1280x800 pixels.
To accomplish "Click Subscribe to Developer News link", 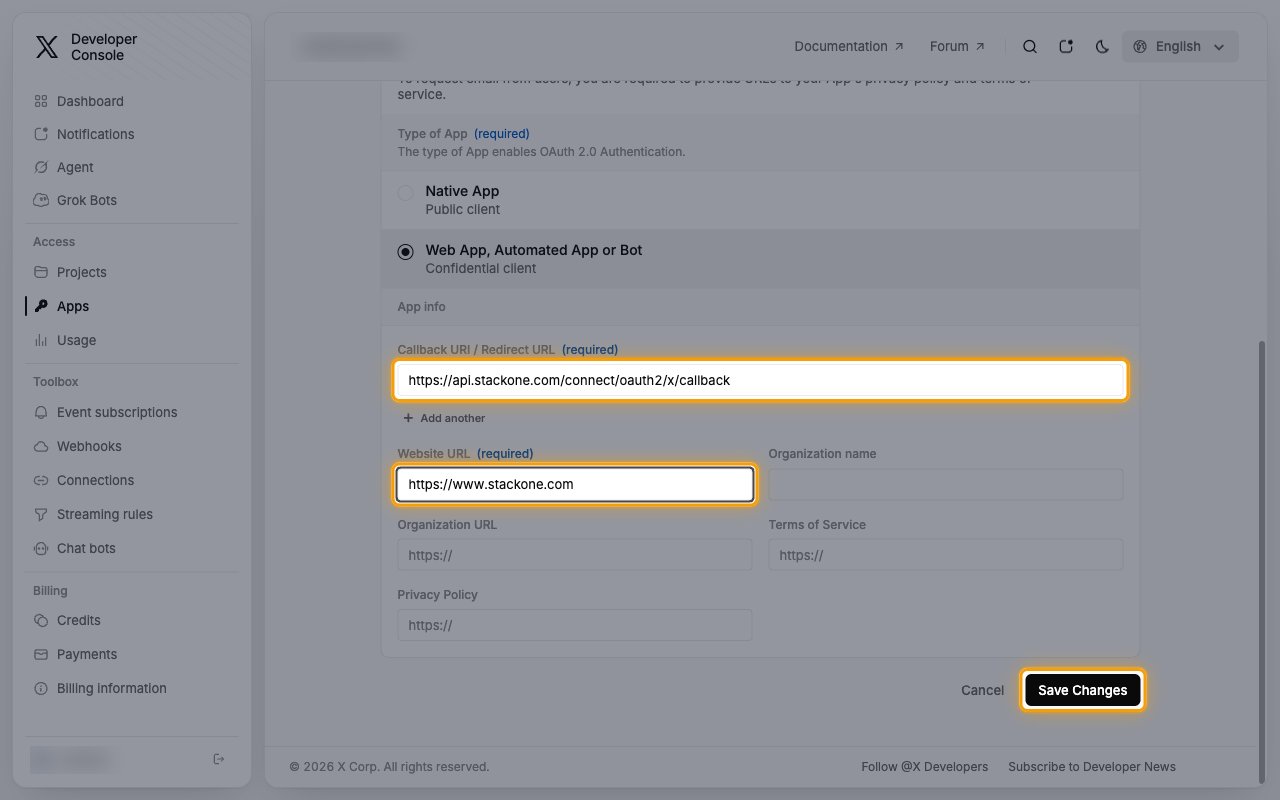I will click(1092, 767).
